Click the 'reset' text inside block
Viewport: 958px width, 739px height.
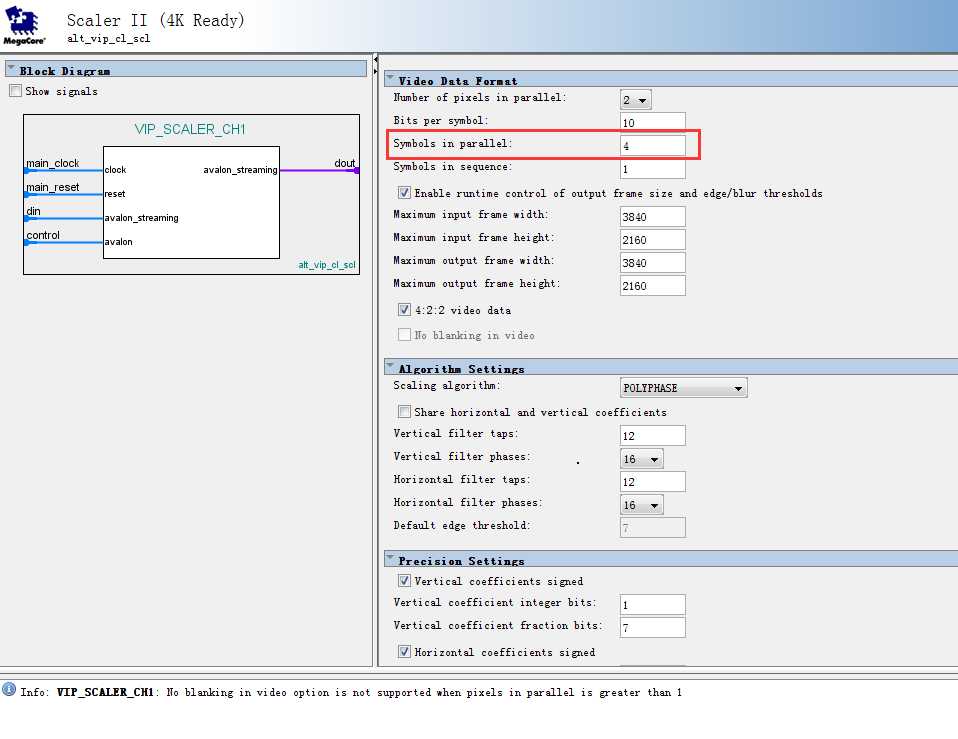[115, 194]
